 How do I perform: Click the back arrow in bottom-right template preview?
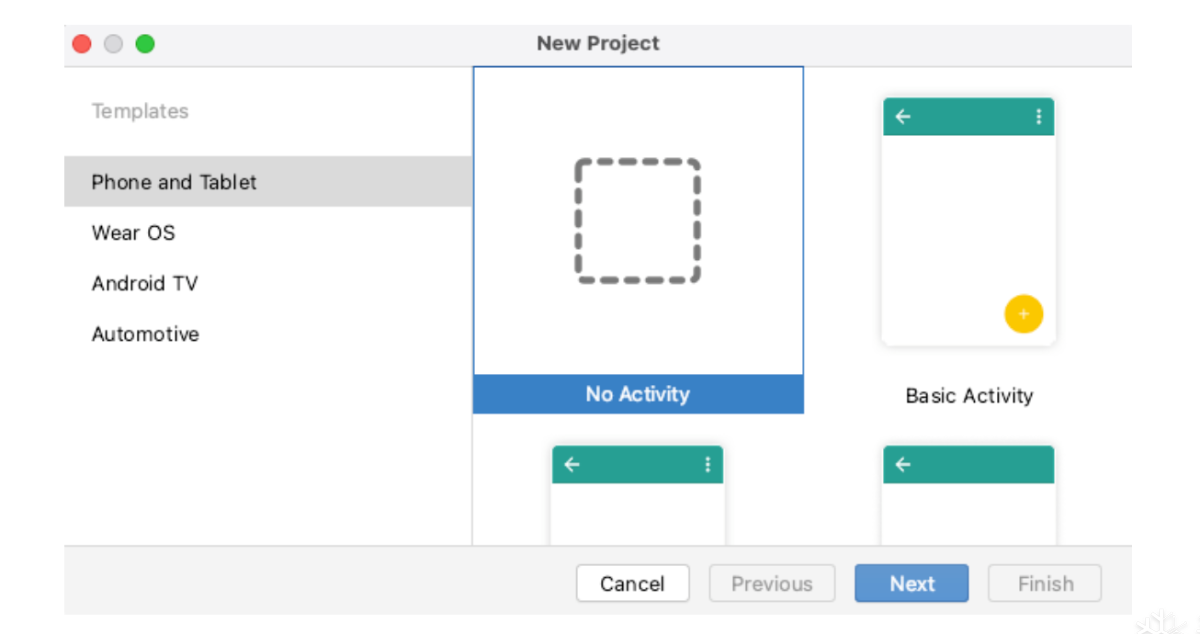(x=903, y=465)
